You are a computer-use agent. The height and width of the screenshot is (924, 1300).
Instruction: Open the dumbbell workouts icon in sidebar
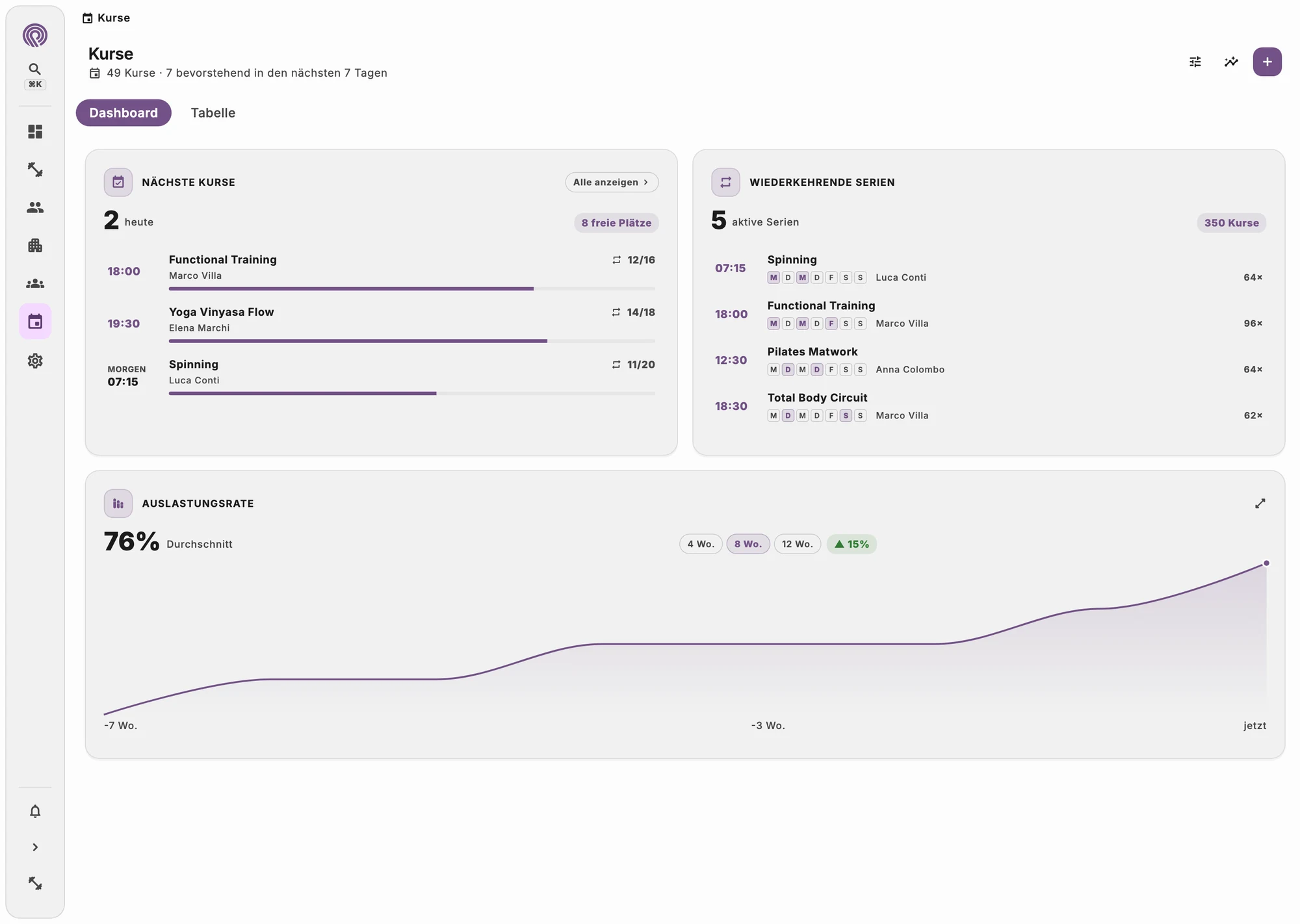pyautogui.click(x=35, y=170)
